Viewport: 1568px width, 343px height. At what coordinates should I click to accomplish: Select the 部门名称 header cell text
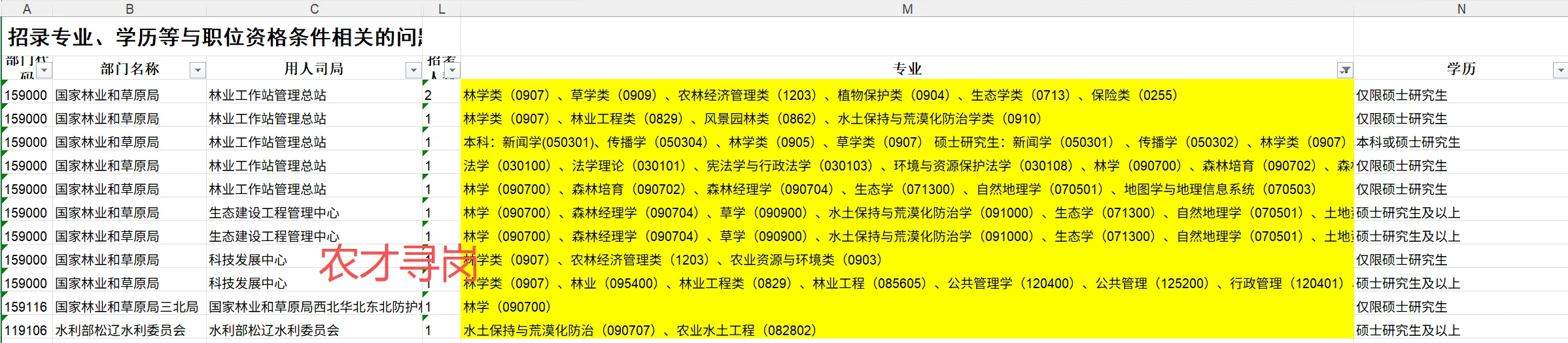point(130,69)
